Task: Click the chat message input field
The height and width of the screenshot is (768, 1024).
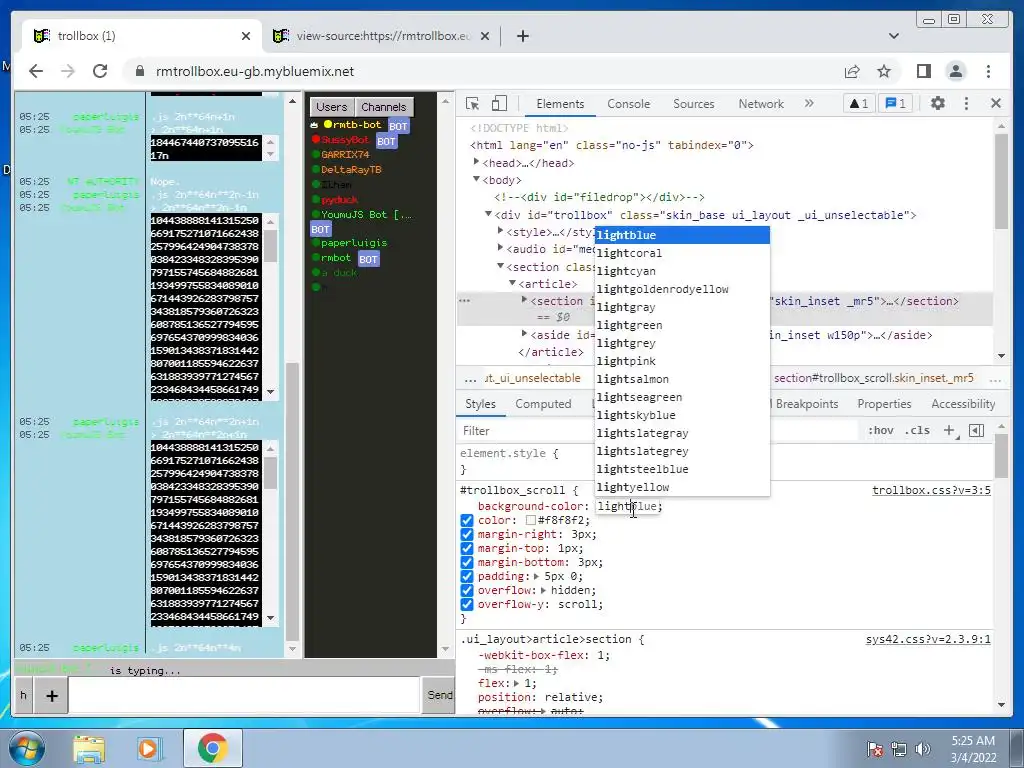Action: [x=244, y=696]
